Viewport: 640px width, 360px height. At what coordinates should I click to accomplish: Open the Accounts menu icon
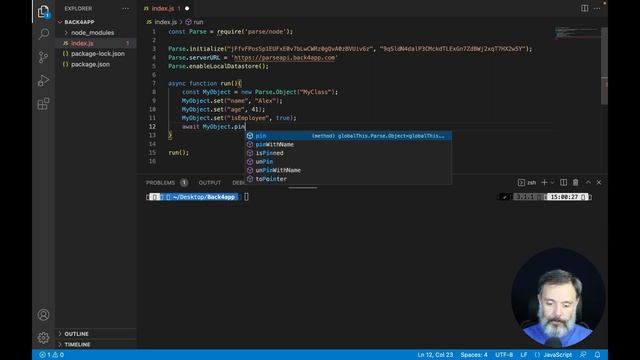tap(43, 315)
